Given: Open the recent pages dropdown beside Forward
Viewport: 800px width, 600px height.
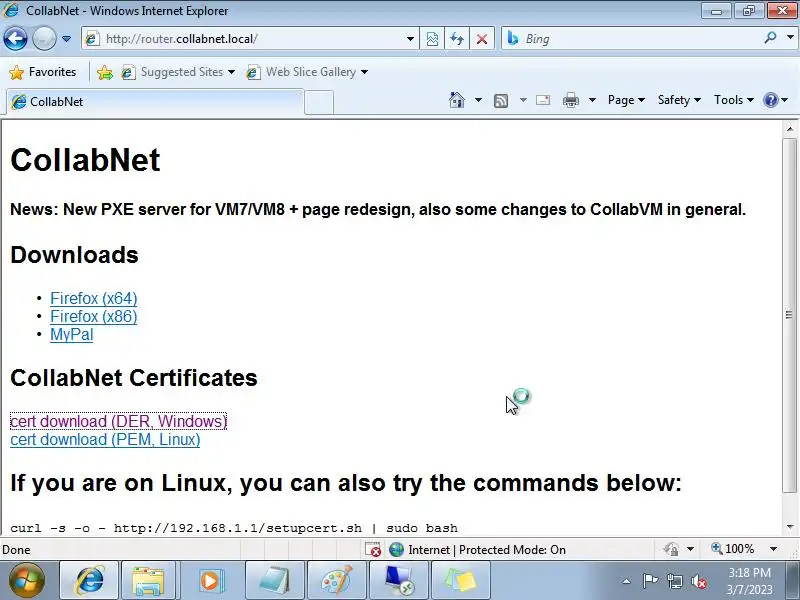Looking at the screenshot, I should point(66,39).
